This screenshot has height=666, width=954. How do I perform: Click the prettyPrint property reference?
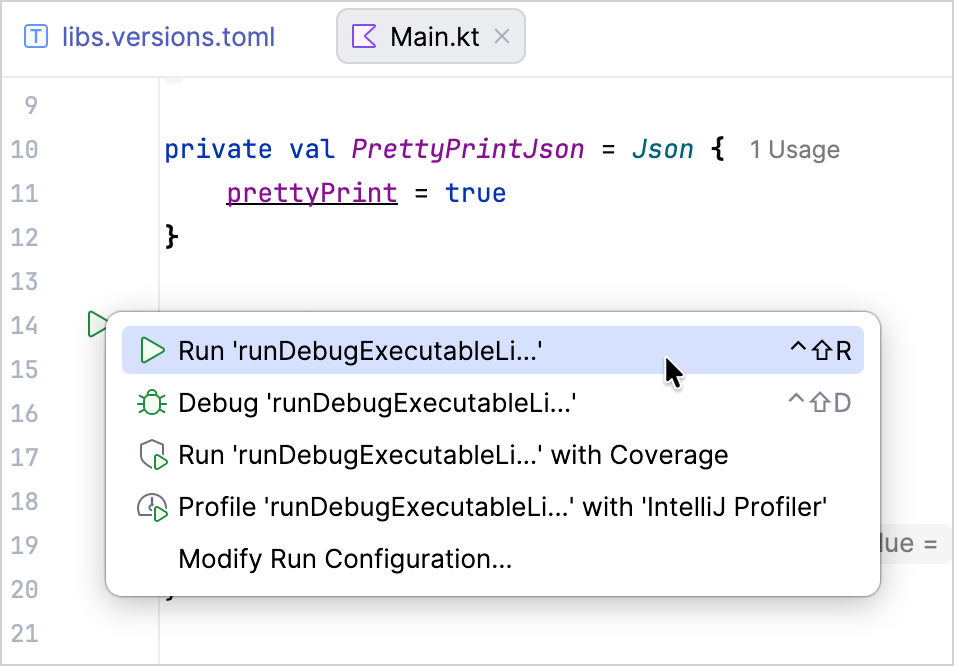[x=312, y=193]
